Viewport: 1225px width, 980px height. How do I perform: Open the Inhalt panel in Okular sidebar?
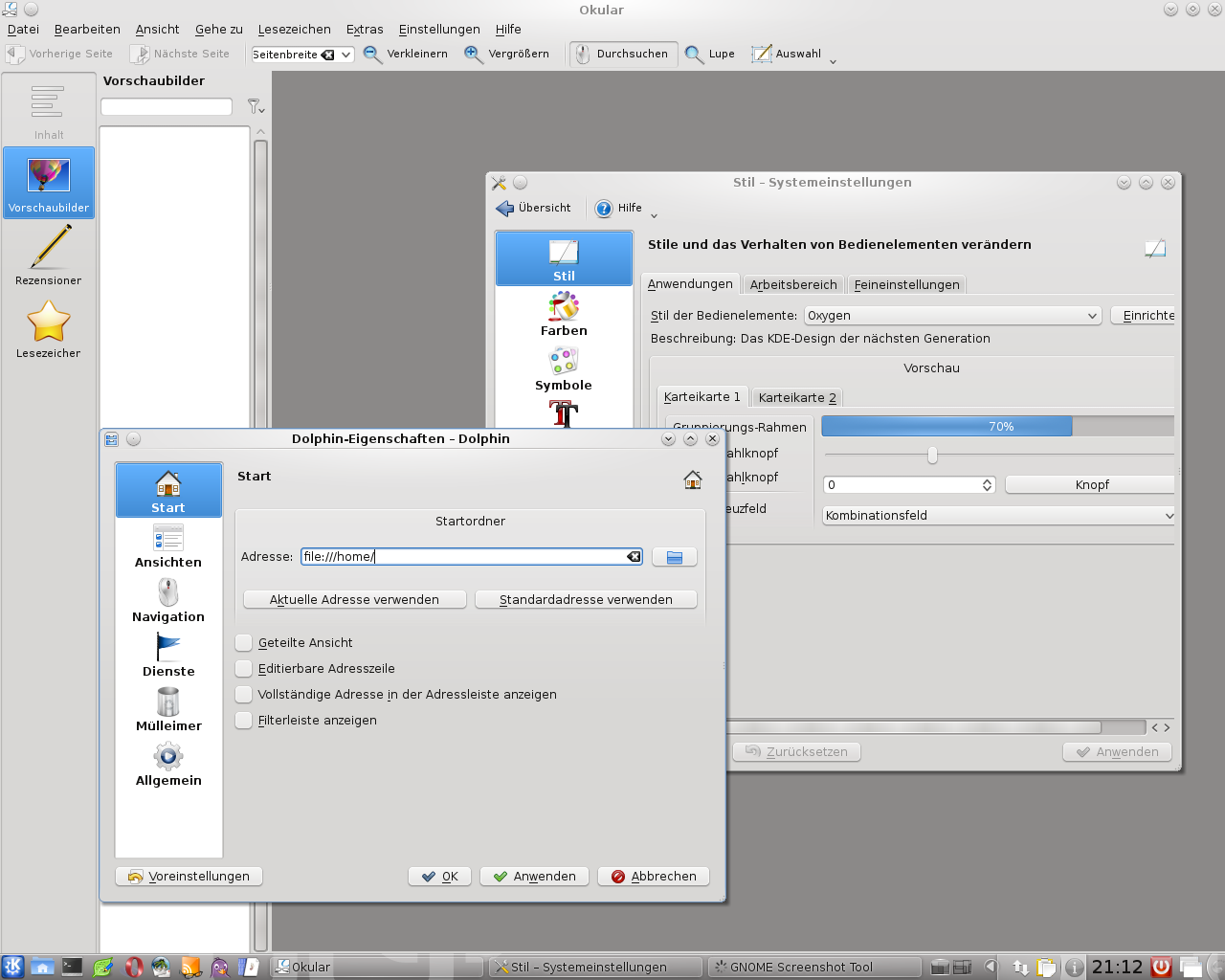(x=48, y=112)
